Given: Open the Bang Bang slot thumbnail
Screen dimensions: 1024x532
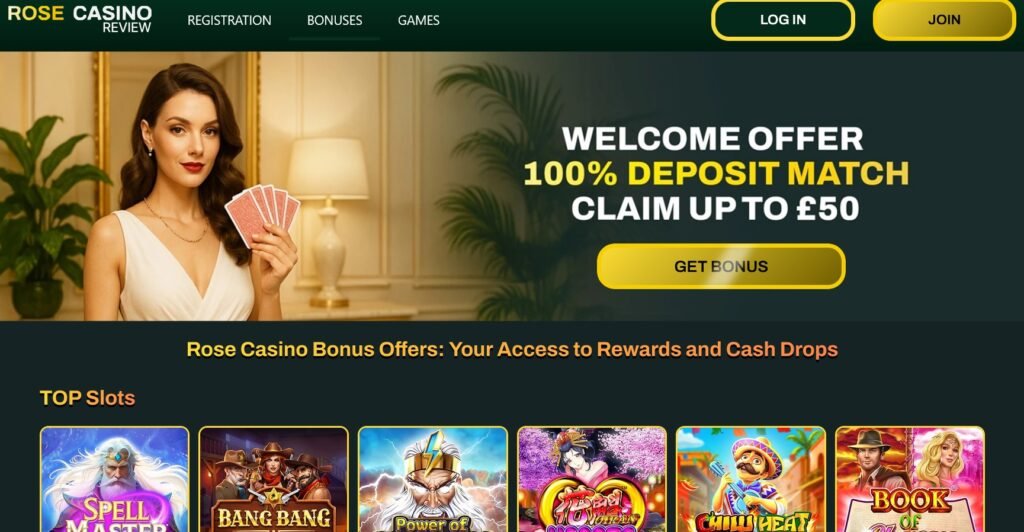Looking at the screenshot, I should point(274,479).
